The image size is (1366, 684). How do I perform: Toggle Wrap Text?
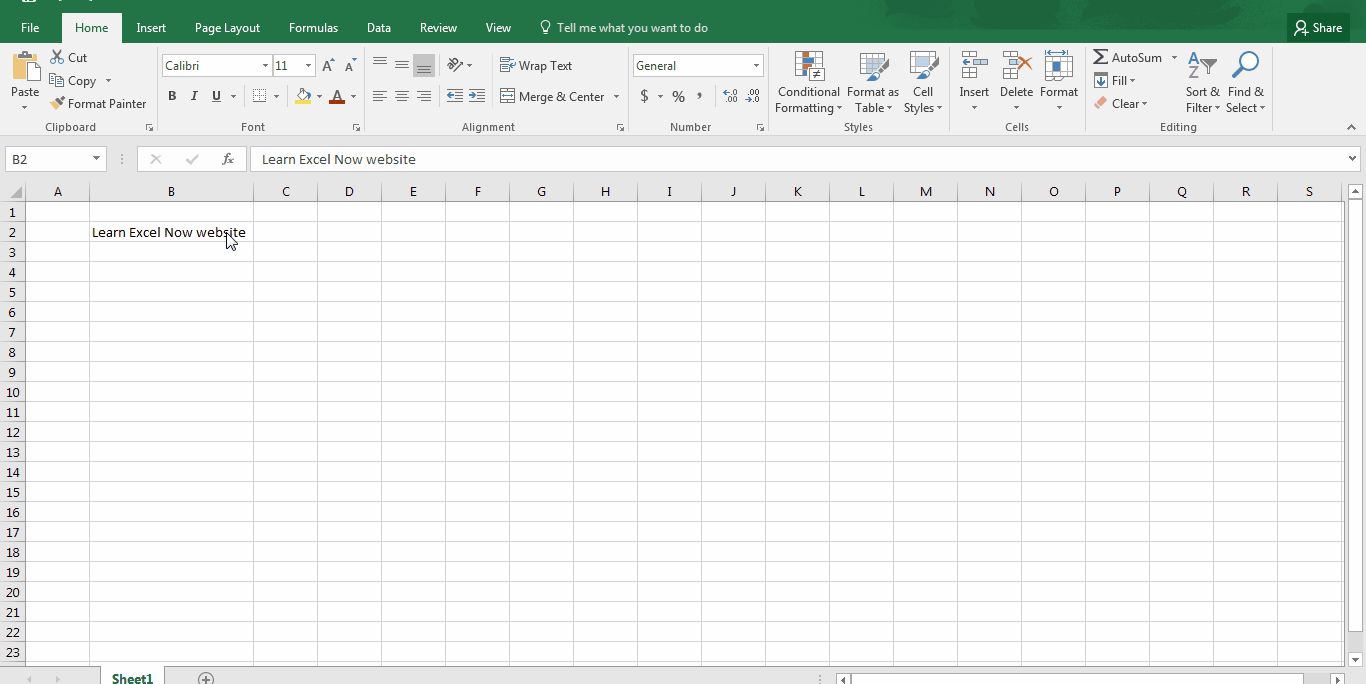tap(536, 65)
